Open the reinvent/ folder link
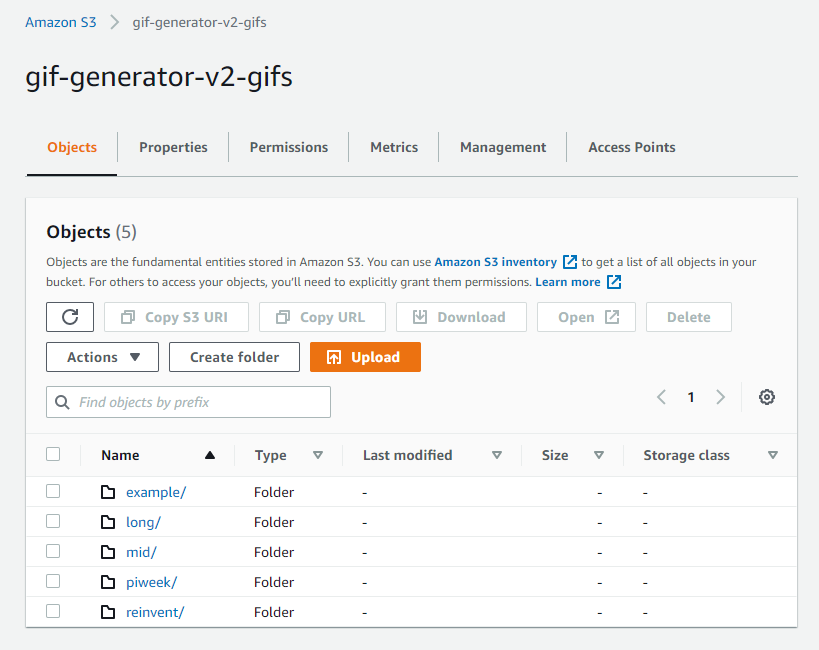The width and height of the screenshot is (819, 650). pos(155,612)
